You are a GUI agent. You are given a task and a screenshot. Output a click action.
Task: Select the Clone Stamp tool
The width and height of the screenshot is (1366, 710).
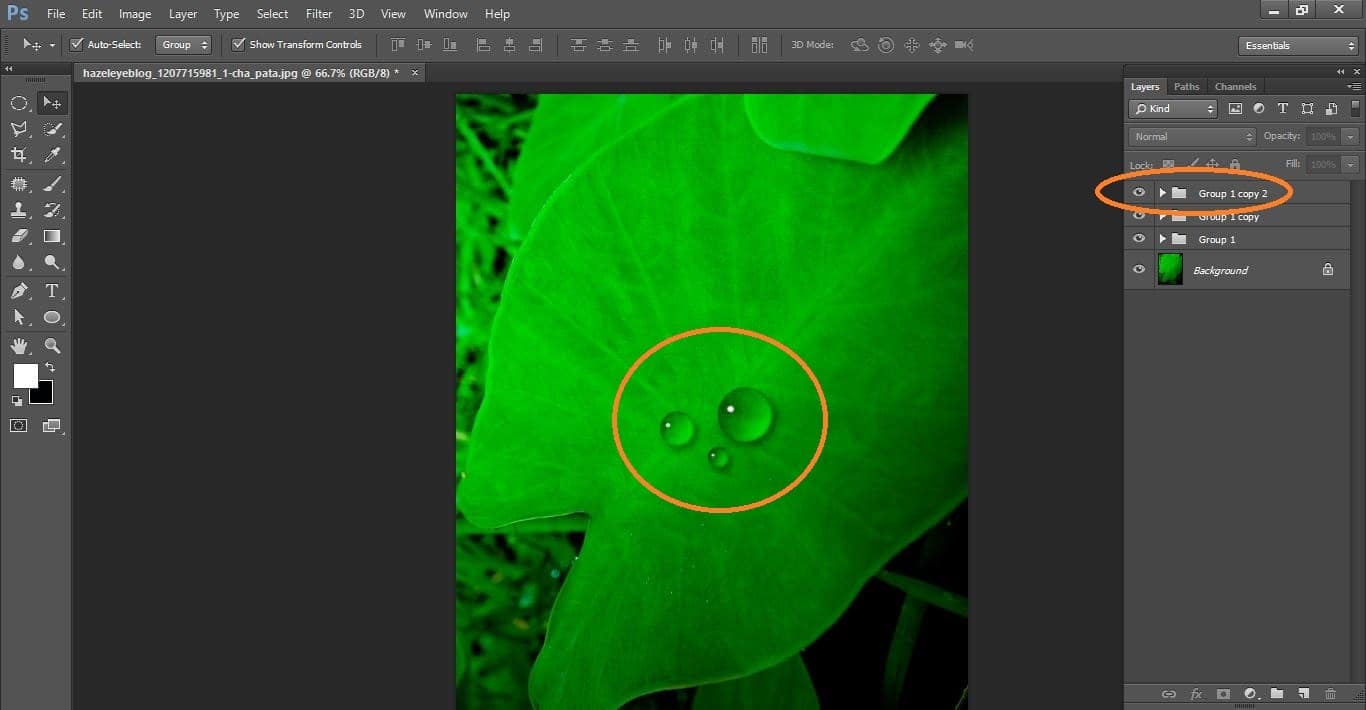[20, 210]
